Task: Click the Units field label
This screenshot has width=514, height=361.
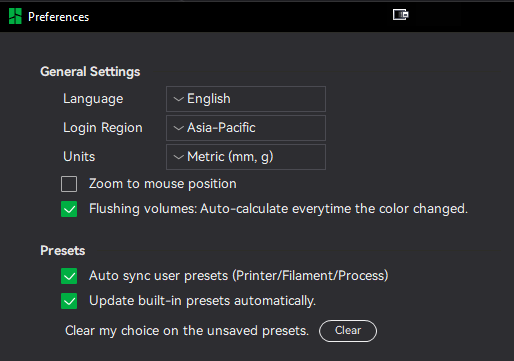Action: [79, 157]
